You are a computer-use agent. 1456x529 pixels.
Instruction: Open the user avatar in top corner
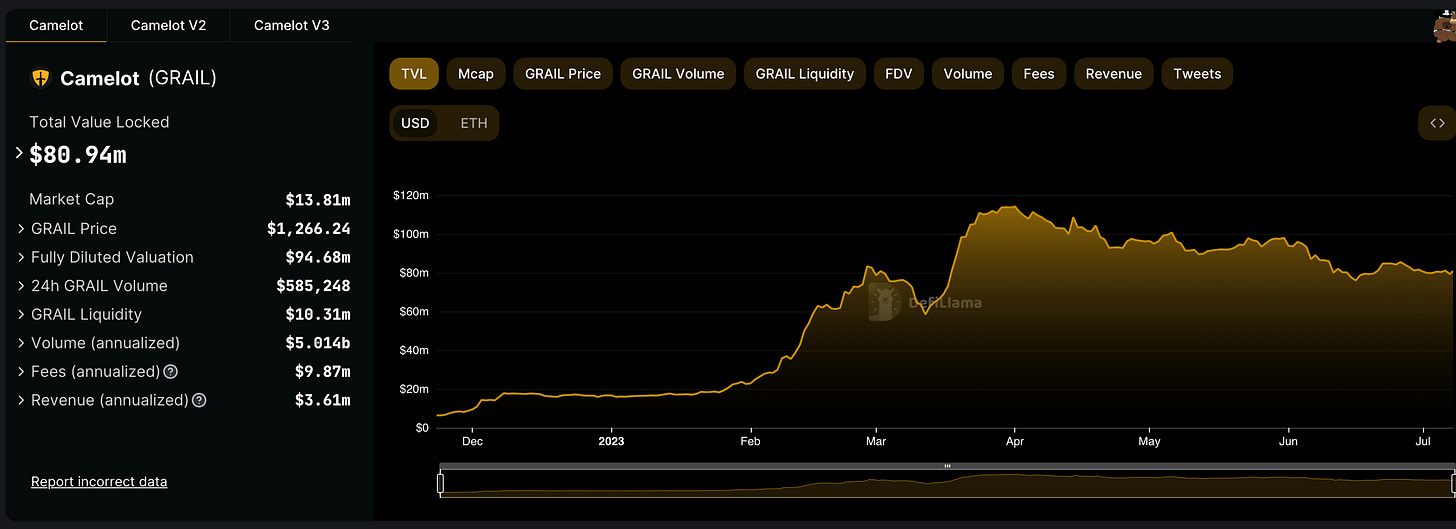[1445, 25]
